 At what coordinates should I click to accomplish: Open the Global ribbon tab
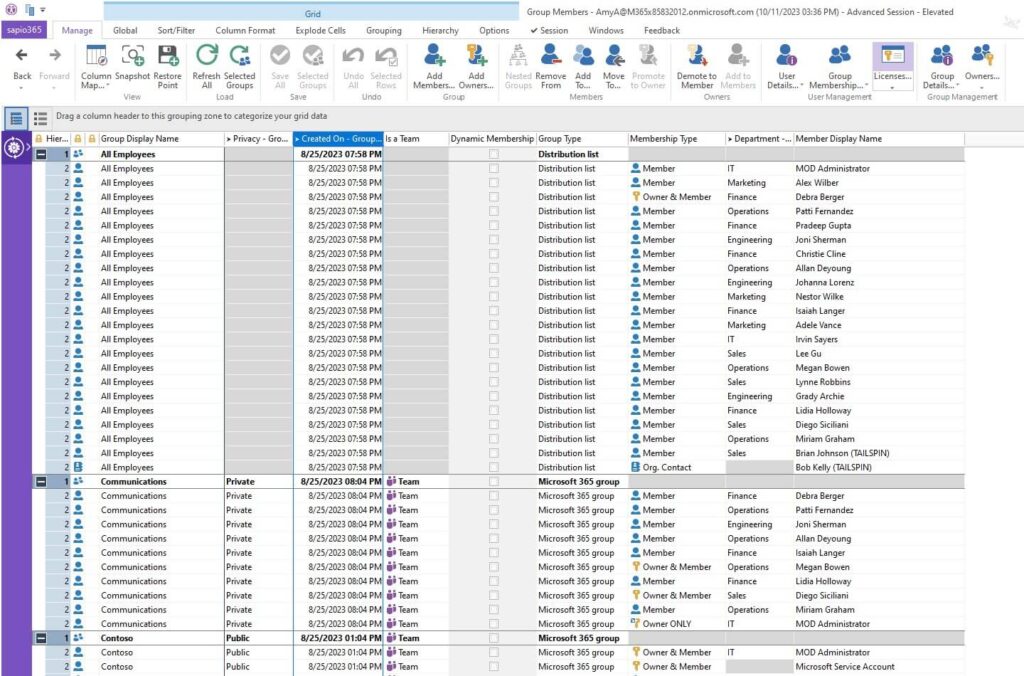pyautogui.click(x=125, y=31)
